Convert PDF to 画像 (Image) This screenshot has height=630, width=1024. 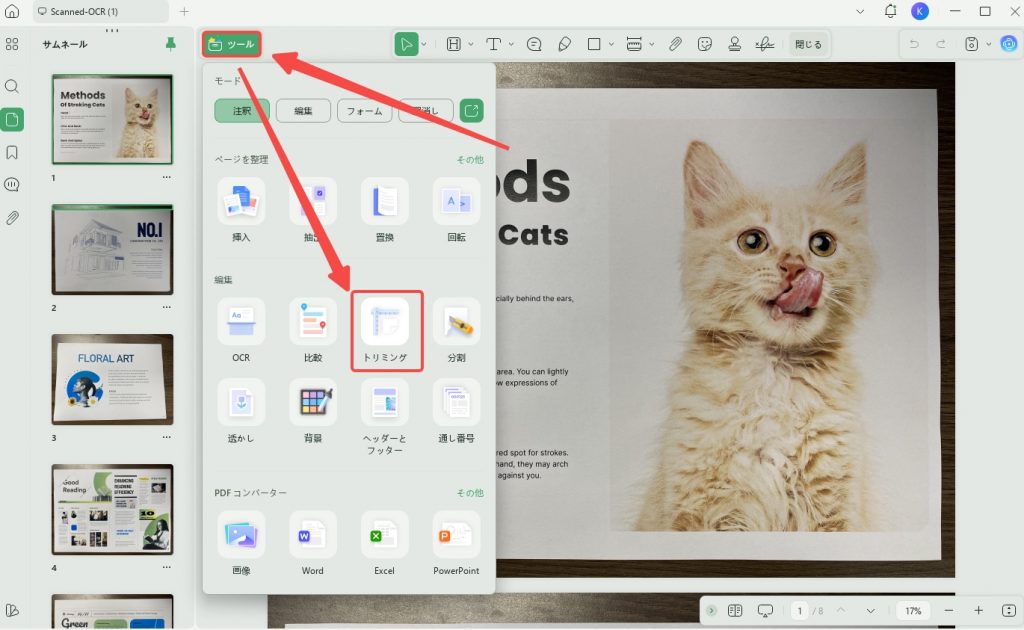coord(241,543)
